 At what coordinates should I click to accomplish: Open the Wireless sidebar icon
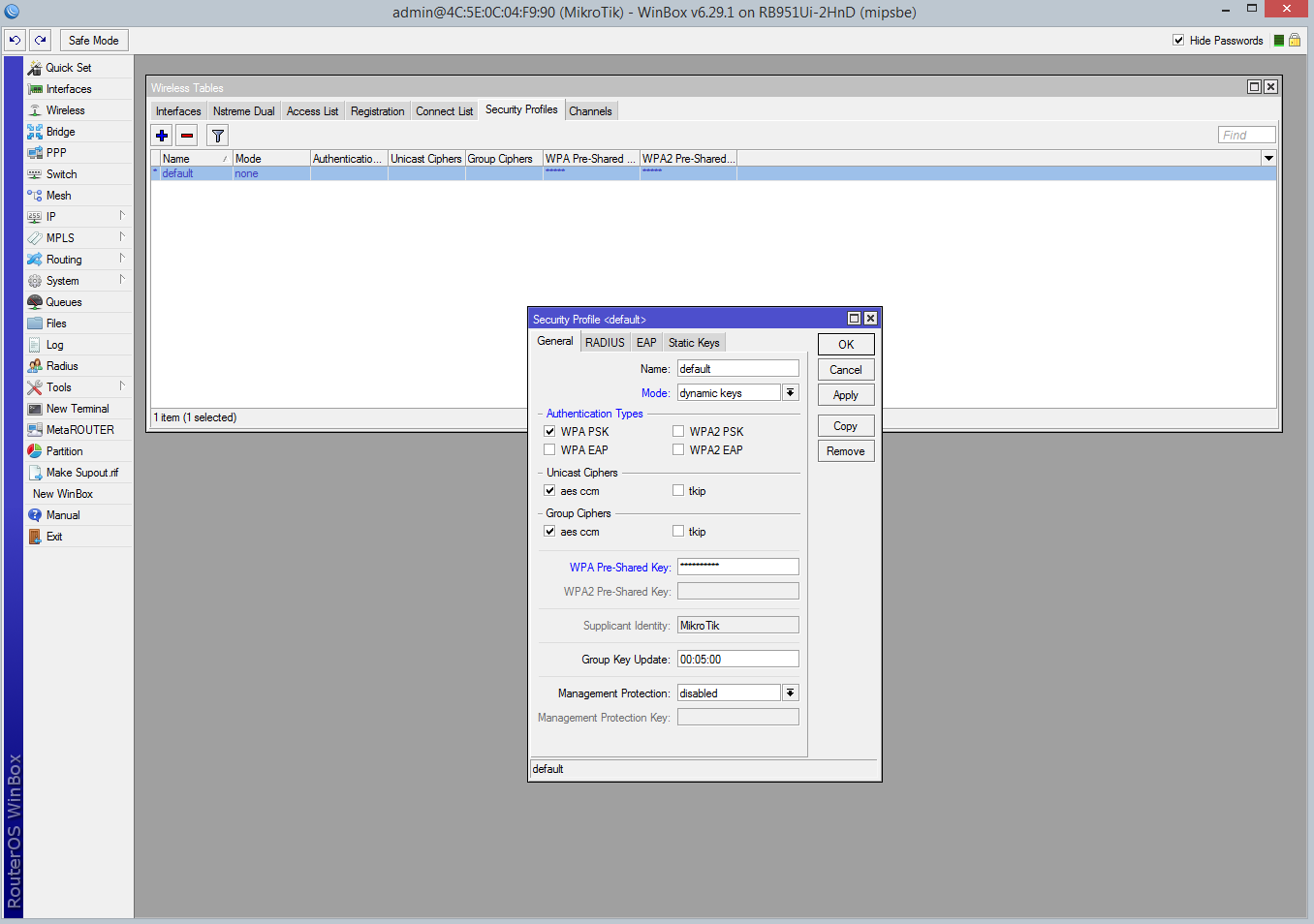[x=35, y=110]
